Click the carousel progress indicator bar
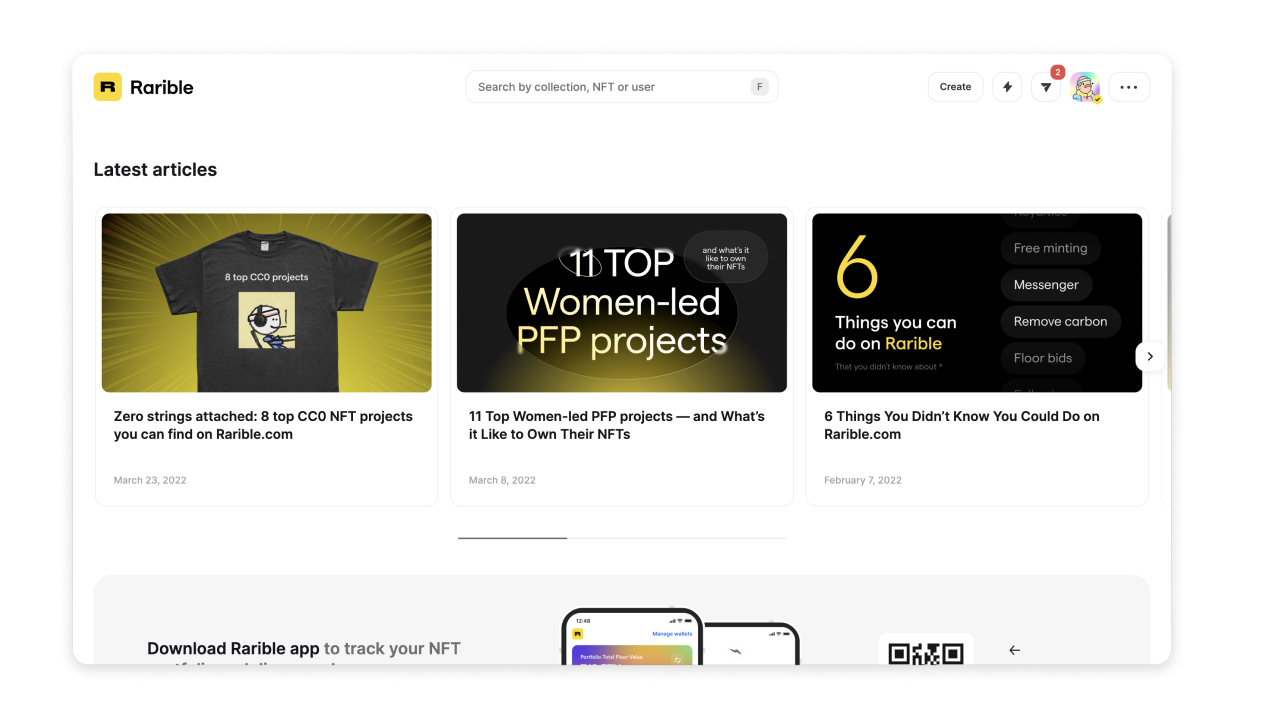This screenshot has height=720, width=1280. 622,538
